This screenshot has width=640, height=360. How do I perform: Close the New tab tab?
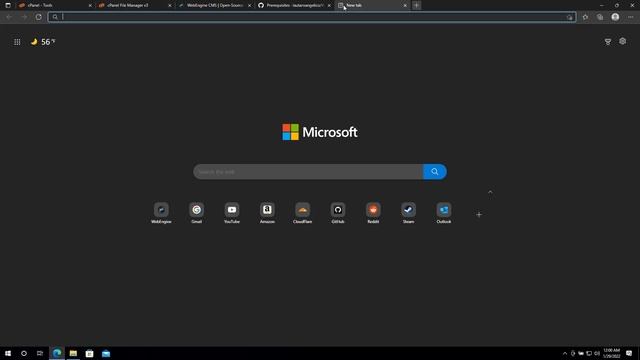click(404, 5)
